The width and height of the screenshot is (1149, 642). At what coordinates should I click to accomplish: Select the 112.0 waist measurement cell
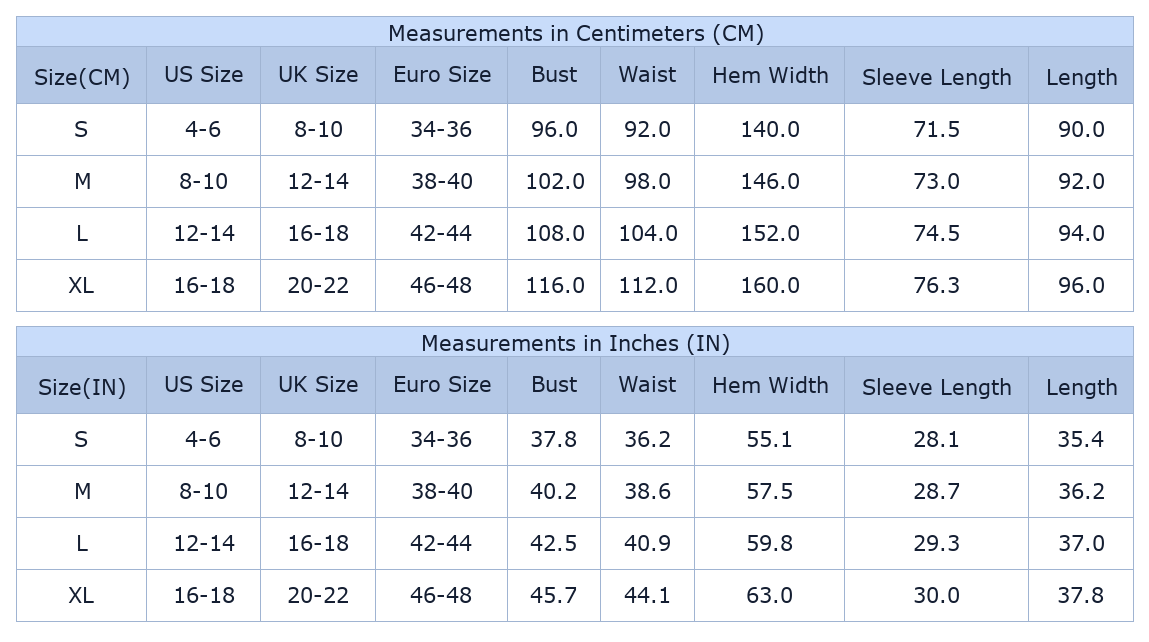[x=647, y=285]
